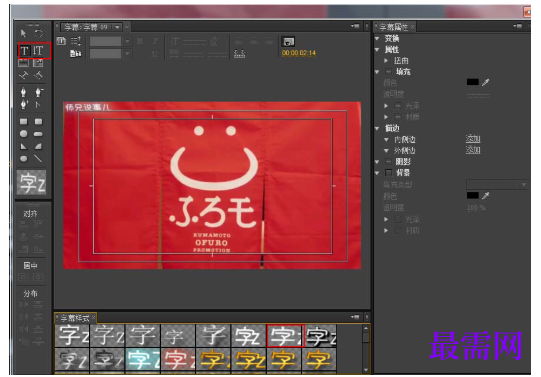The height and width of the screenshot is (377, 541).
Task: Collapse the 外侧边 outer strokes row
Action: pos(386,151)
